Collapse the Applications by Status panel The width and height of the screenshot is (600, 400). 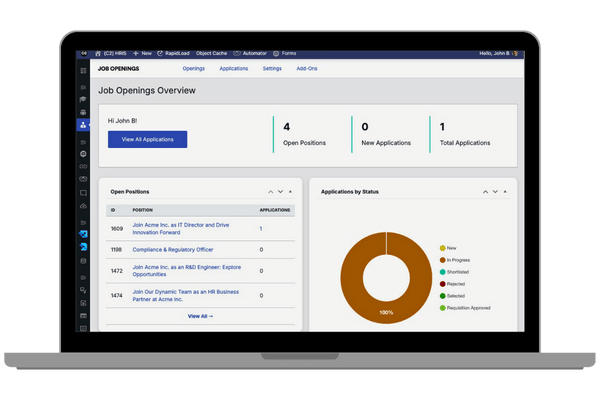pos(505,191)
